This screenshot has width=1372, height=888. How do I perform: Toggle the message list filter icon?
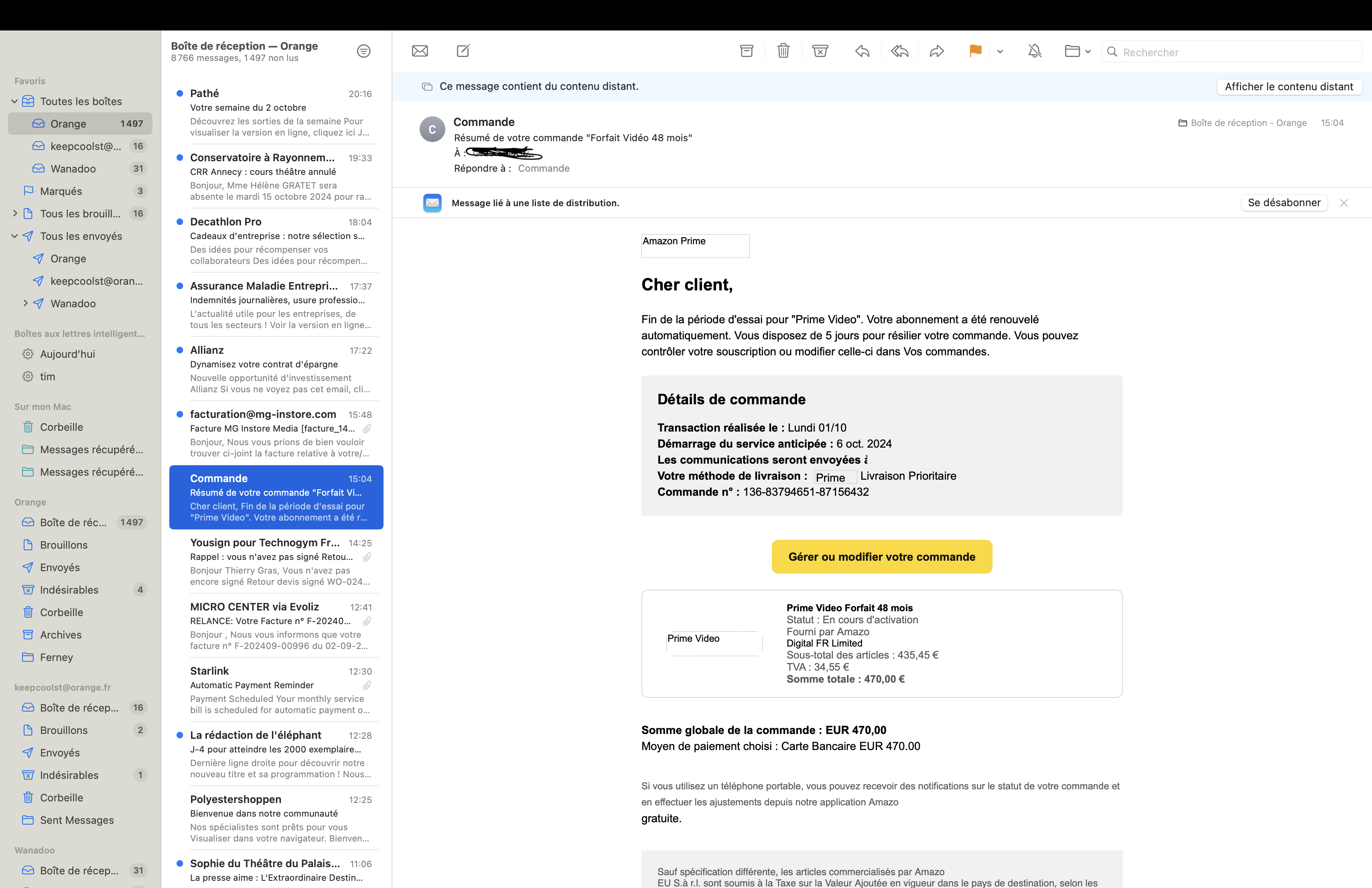364,51
